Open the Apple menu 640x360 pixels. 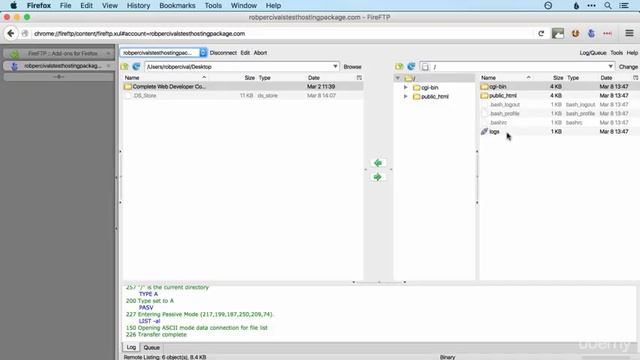coord(13,6)
